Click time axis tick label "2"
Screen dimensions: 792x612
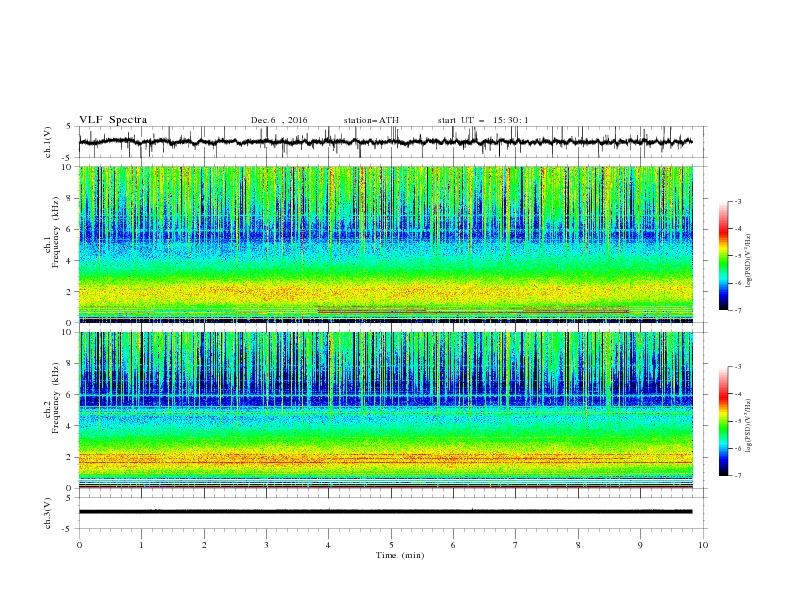click(x=204, y=545)
